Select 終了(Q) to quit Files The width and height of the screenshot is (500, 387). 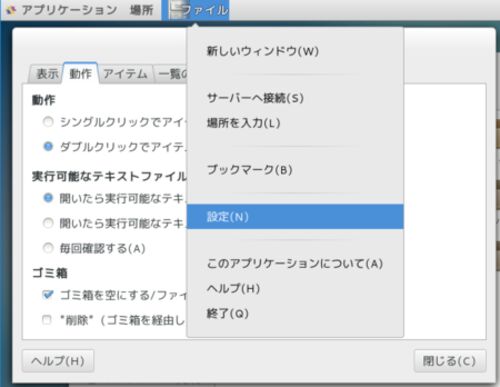[295, 313]
